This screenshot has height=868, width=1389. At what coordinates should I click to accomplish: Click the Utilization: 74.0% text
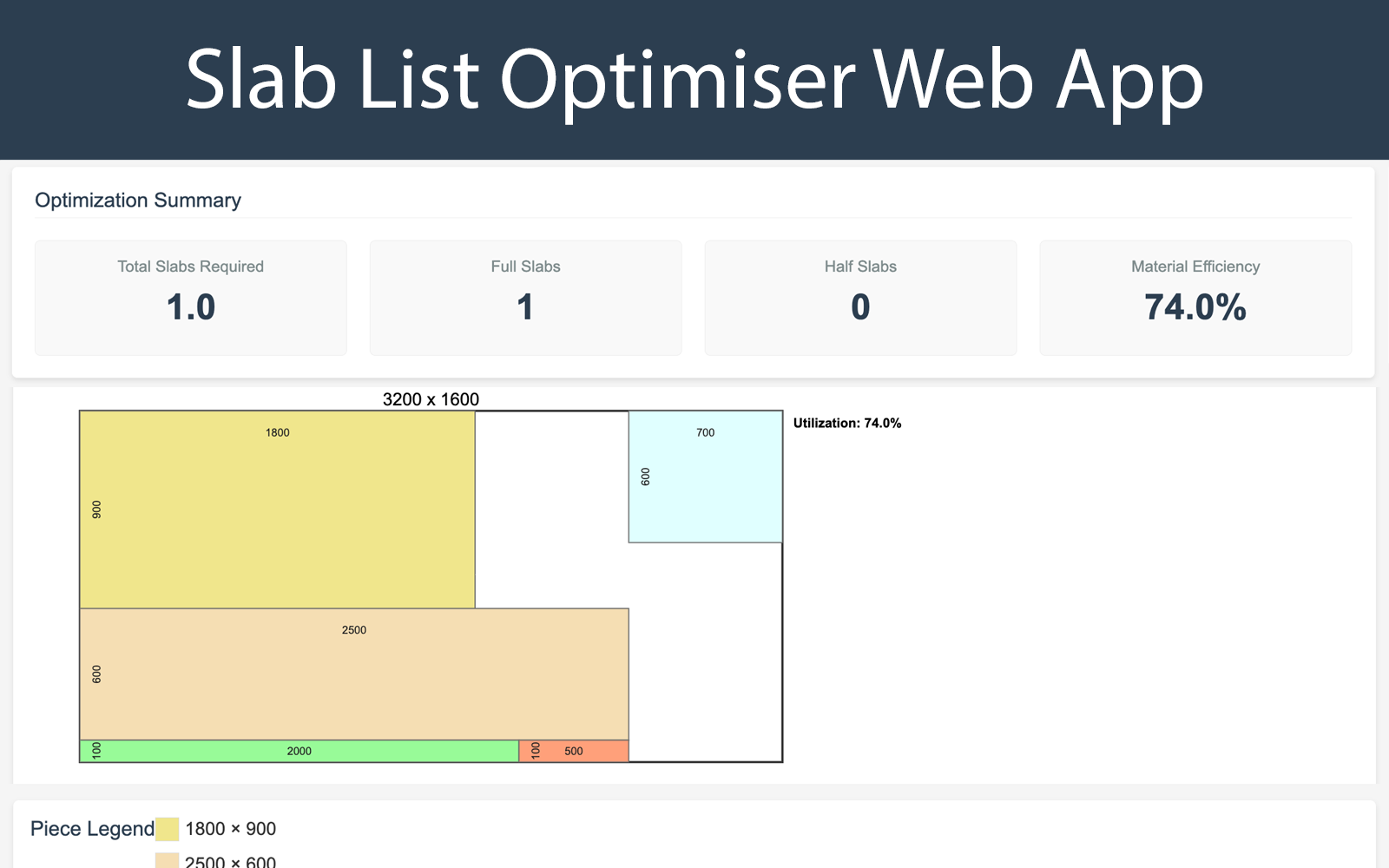click(846, 423)
